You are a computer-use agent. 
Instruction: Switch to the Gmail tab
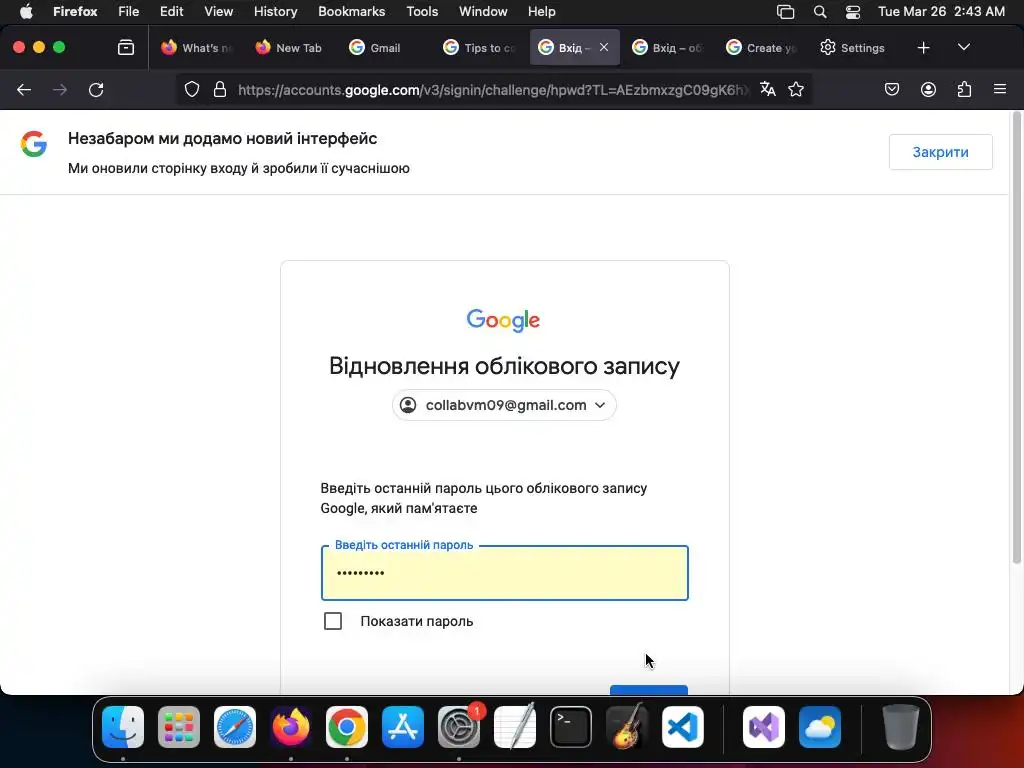click(385, 48)
